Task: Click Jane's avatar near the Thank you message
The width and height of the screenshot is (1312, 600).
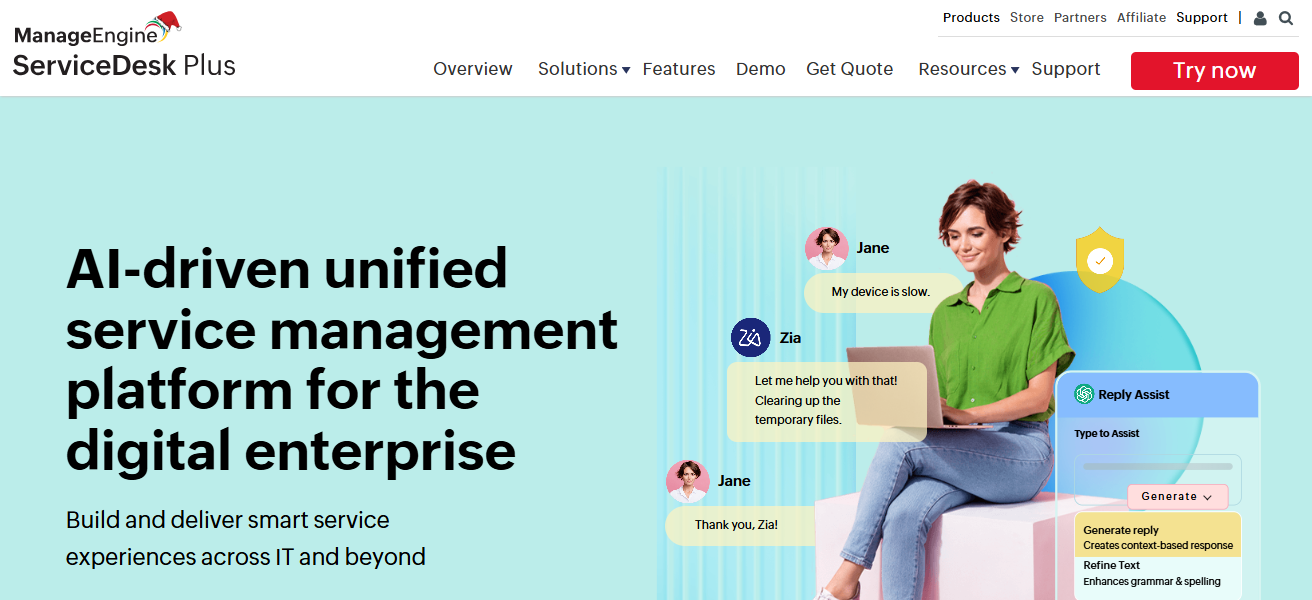Action: coord(688,480)
